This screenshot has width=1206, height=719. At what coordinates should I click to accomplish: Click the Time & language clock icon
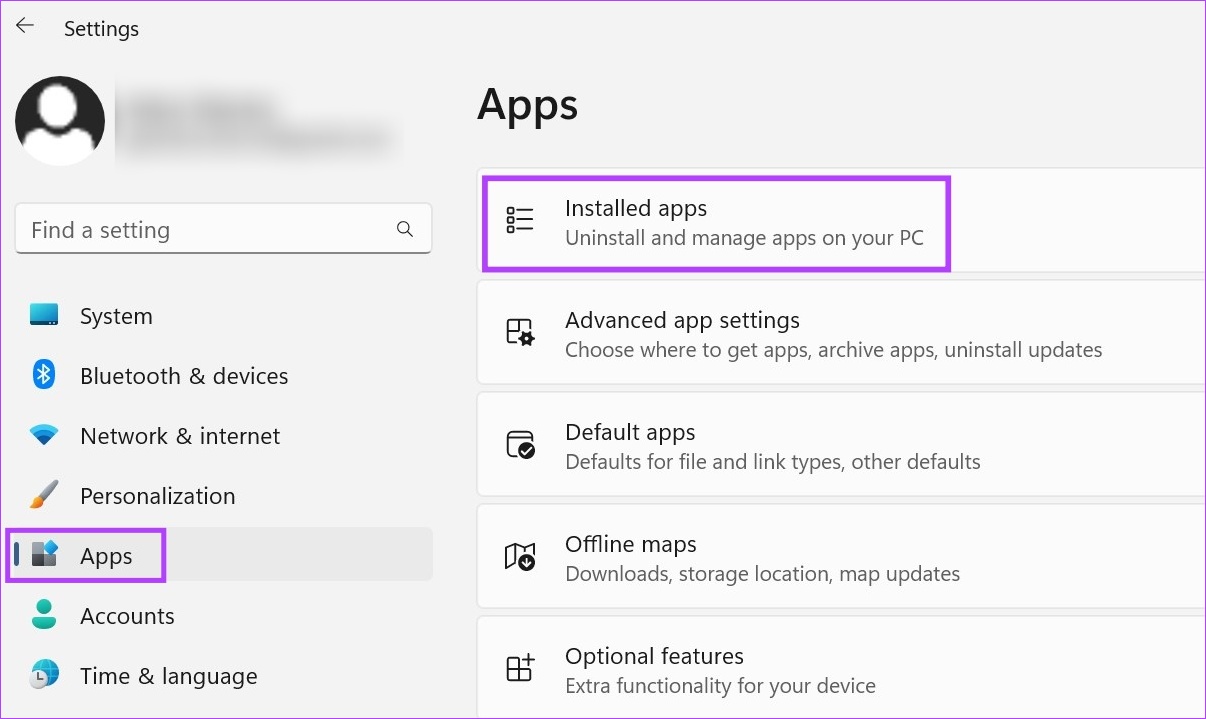point(44,675)
